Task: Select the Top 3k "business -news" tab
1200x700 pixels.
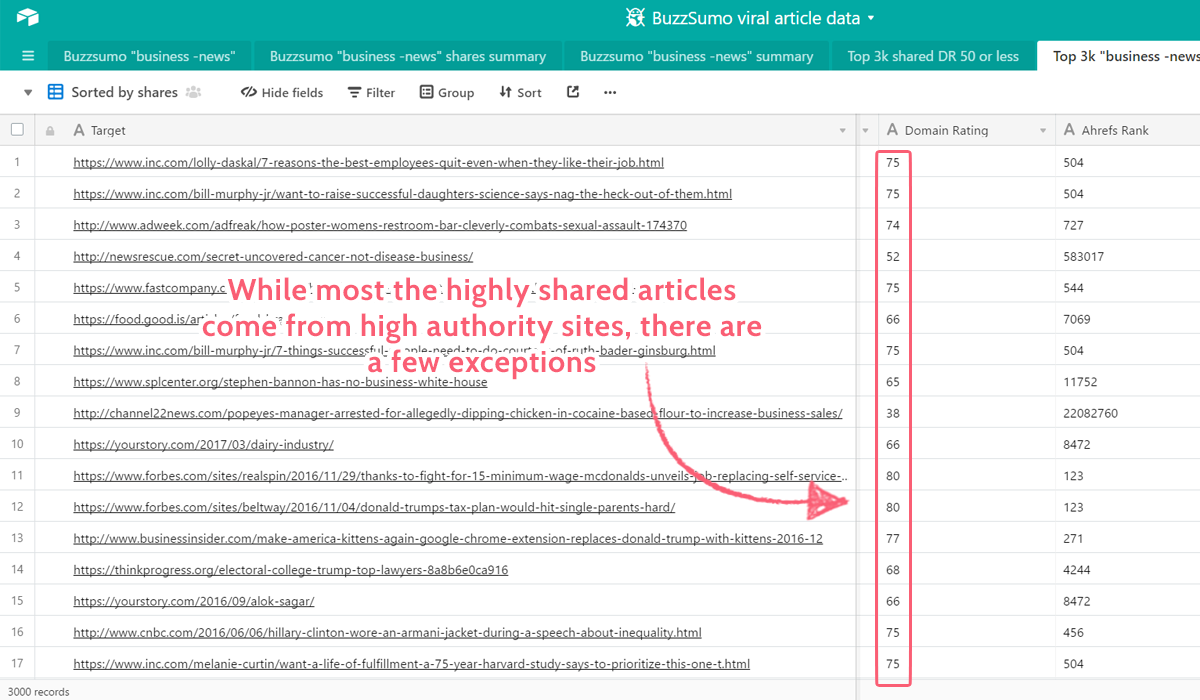Action: [x=1119, y=56]
